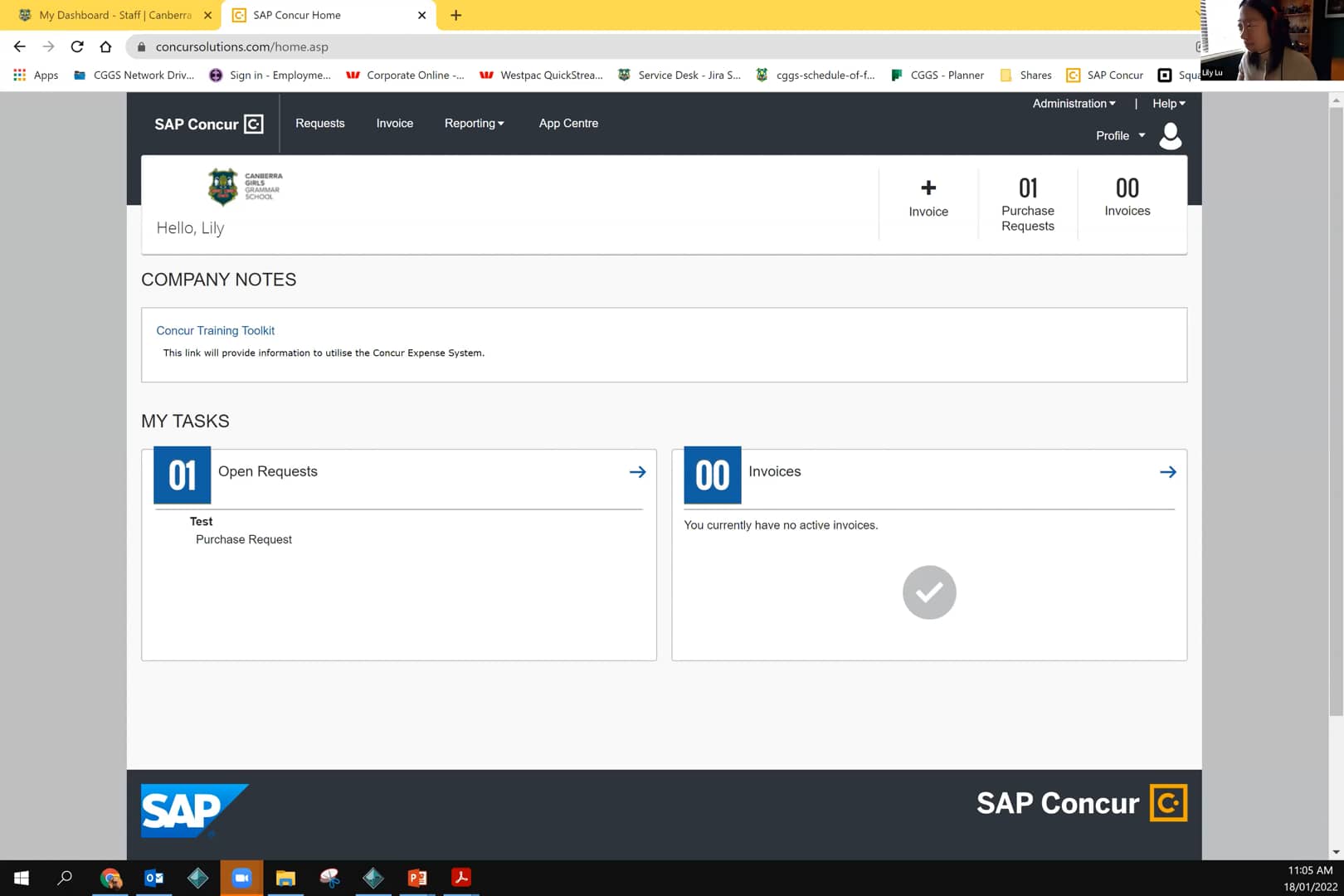
Task: Switch to the App Centre menu
Action: pyautogui.click(x=568, y=123)
